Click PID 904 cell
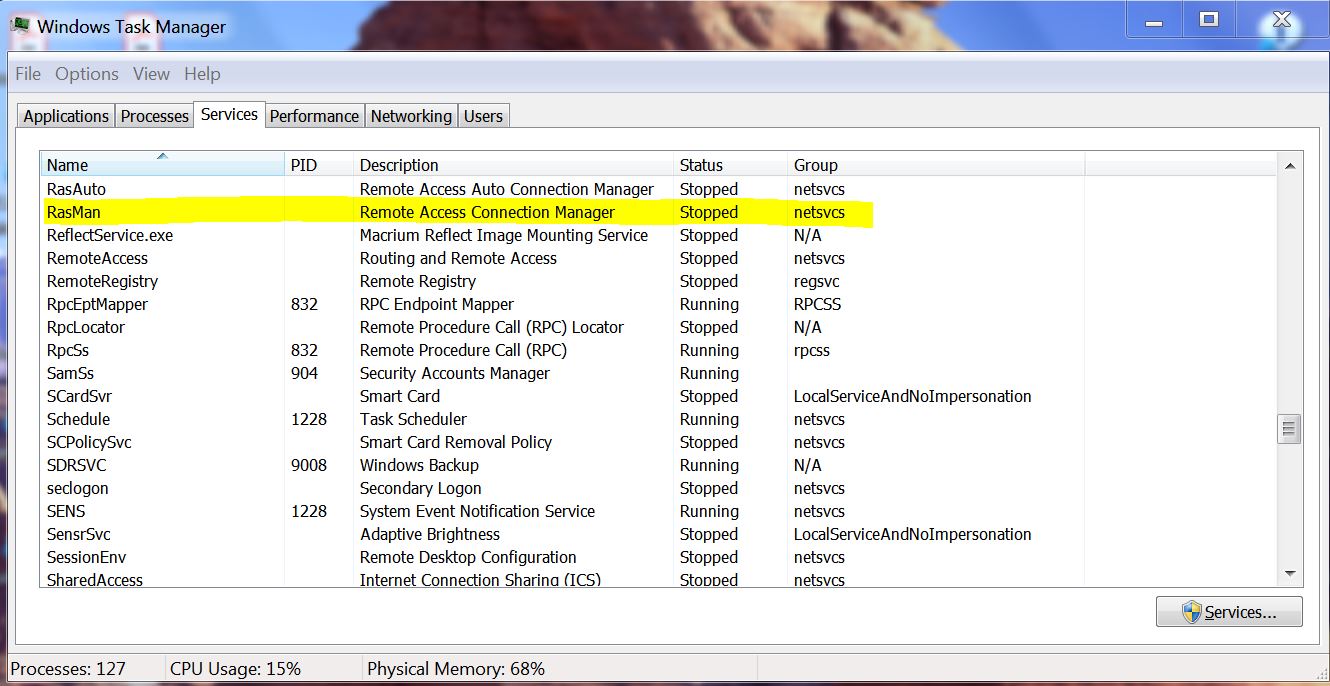 coord(304,373)
